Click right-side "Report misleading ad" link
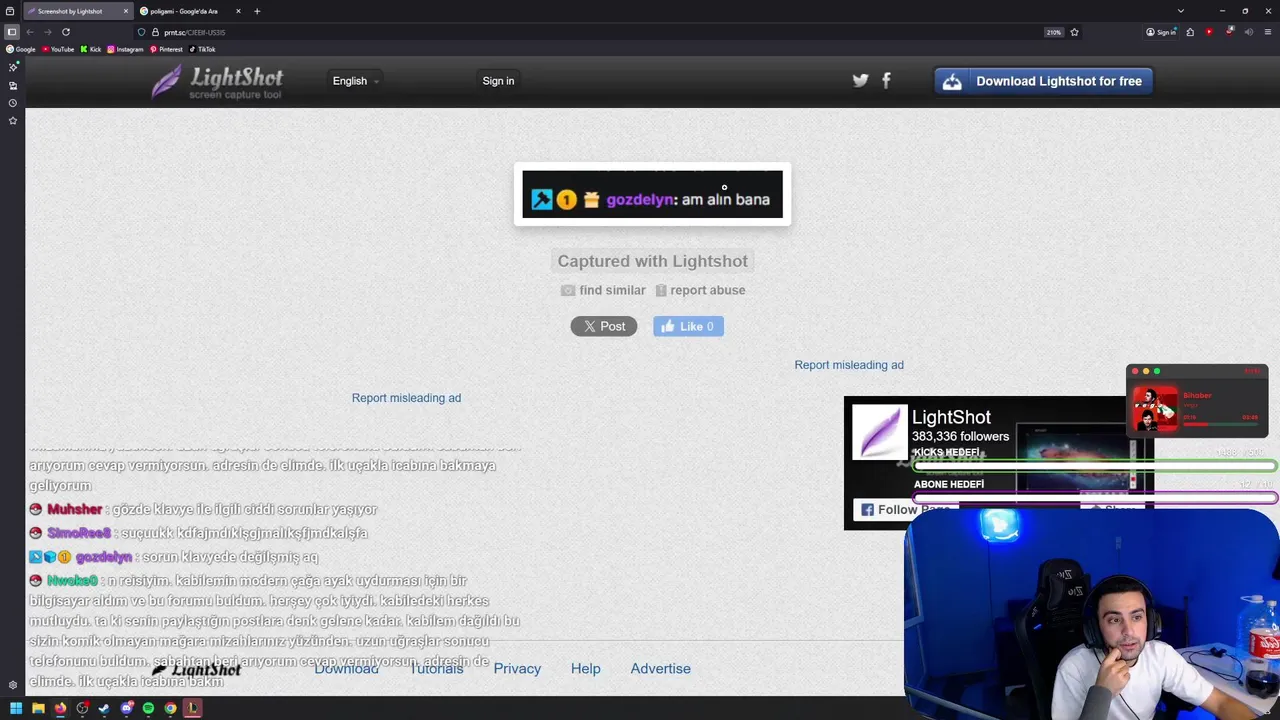The height and width of the screenshot is (720, 1280). tap(849, 365)
